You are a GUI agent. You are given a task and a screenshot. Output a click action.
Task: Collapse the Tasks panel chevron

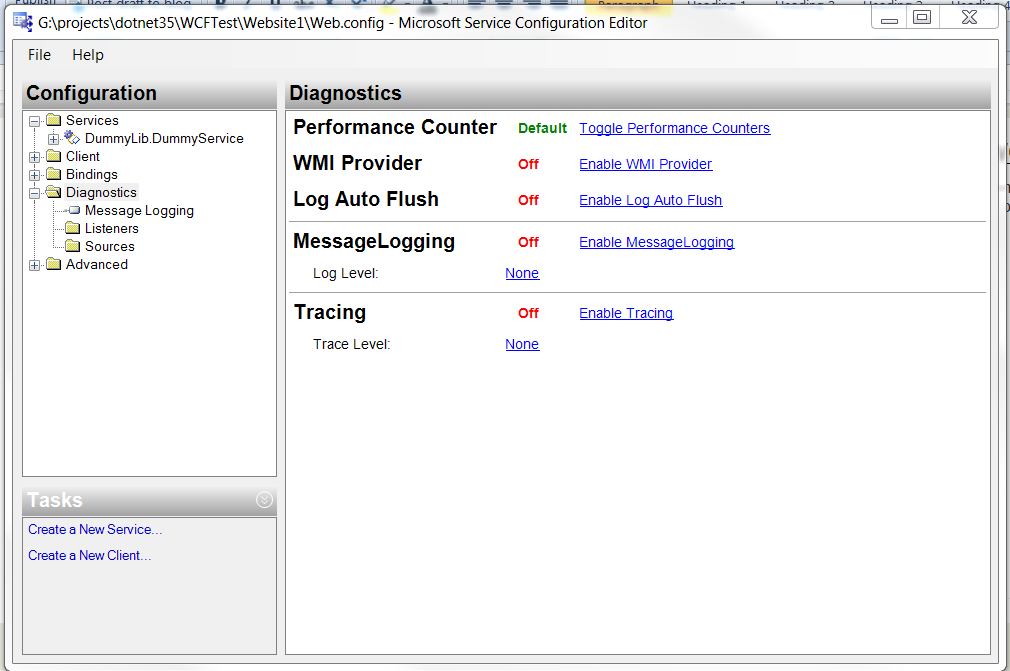tap(264, 500)
